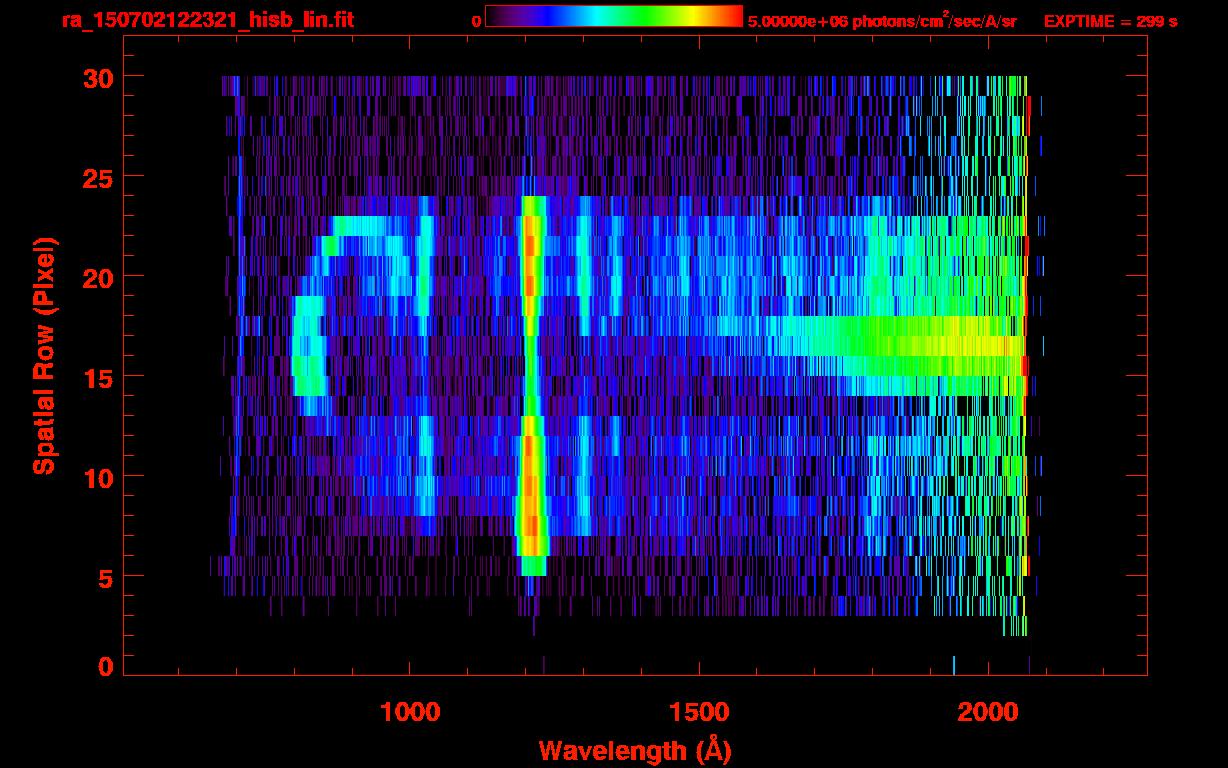
Task: Click the filename ra_150702122321_hisb_lin.fit
Action: (x=207, y=20)
